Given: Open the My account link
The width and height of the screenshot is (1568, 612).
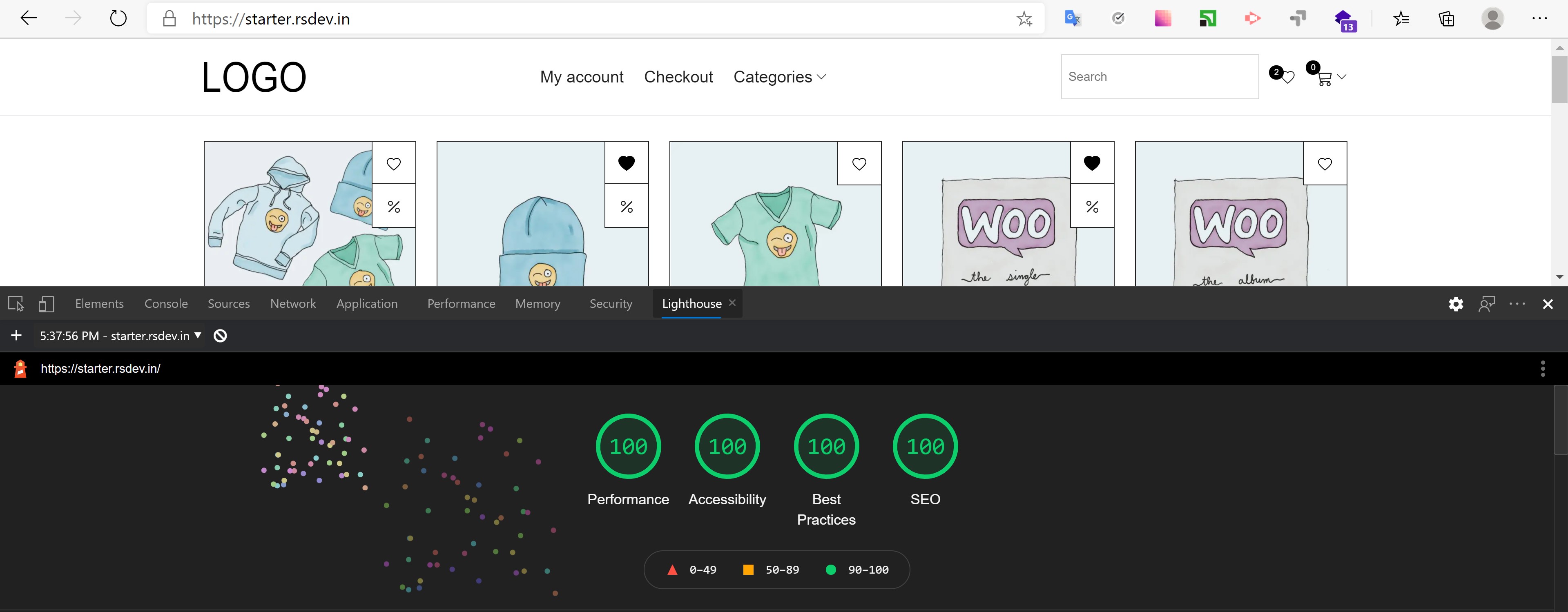Looking at the screenshot, I should (x=581, y=77).
